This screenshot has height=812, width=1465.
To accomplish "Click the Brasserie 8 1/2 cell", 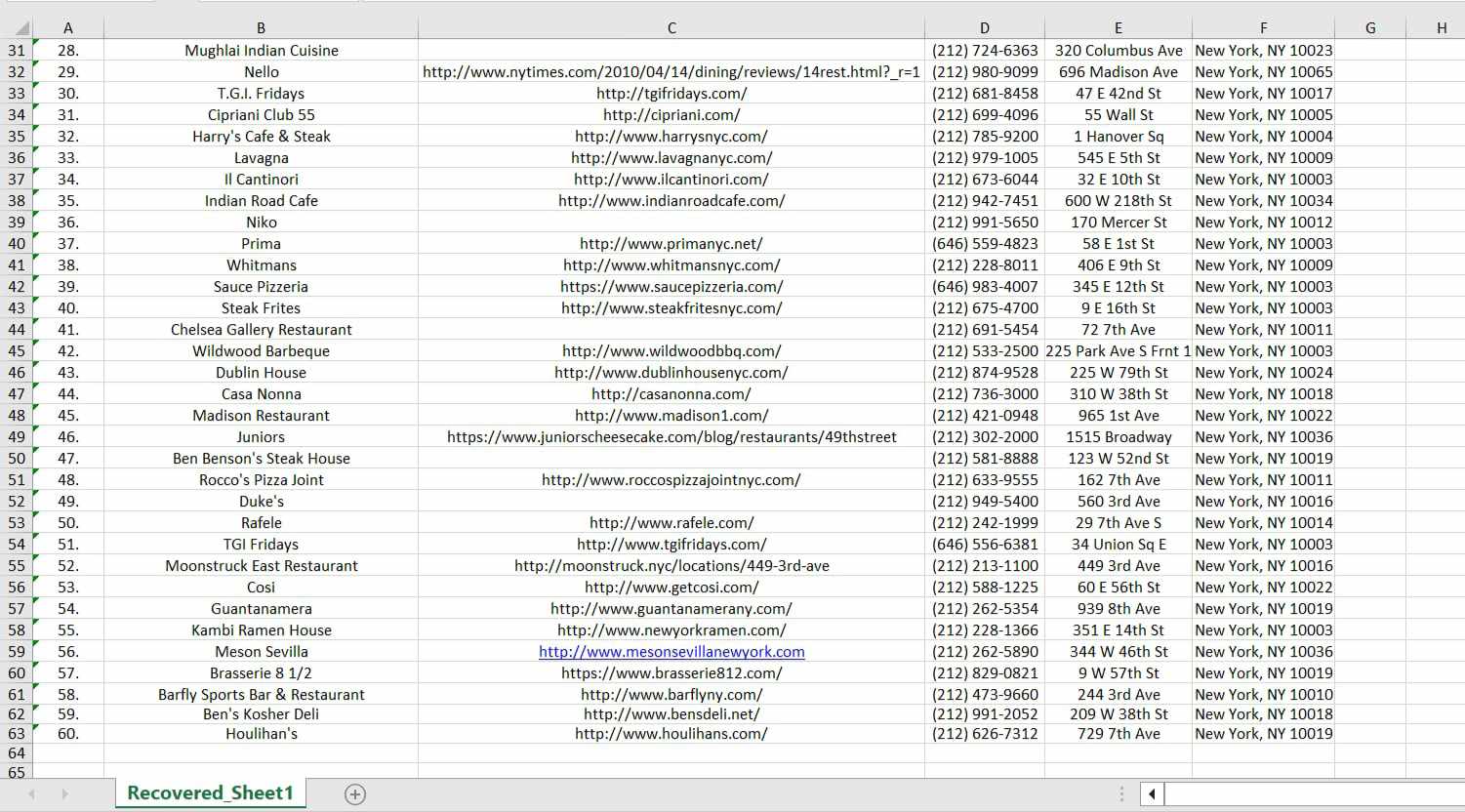I will [x=262, y=673].
